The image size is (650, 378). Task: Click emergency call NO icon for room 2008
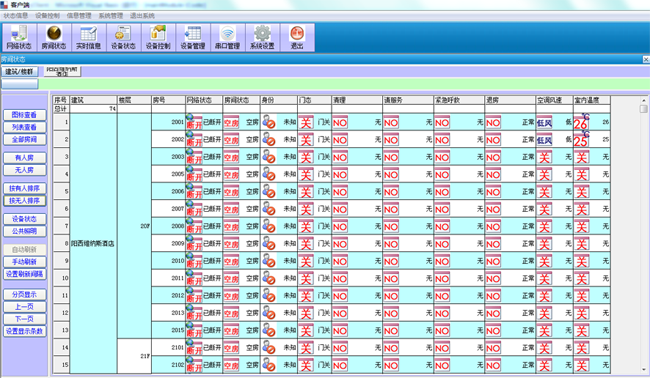point(442,227)
